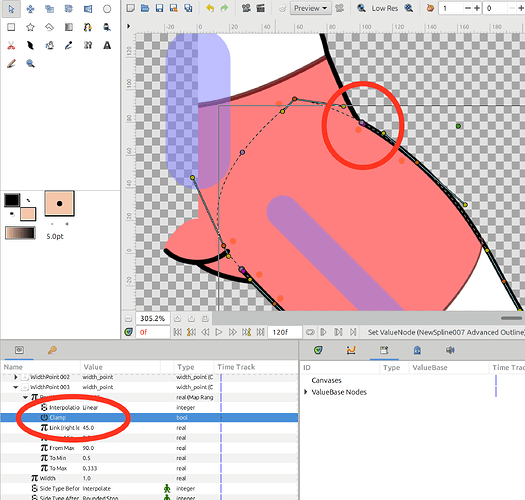The height and width of the screenshot is (500, 525).
Task: Select the Star tool
Action: 30,27
